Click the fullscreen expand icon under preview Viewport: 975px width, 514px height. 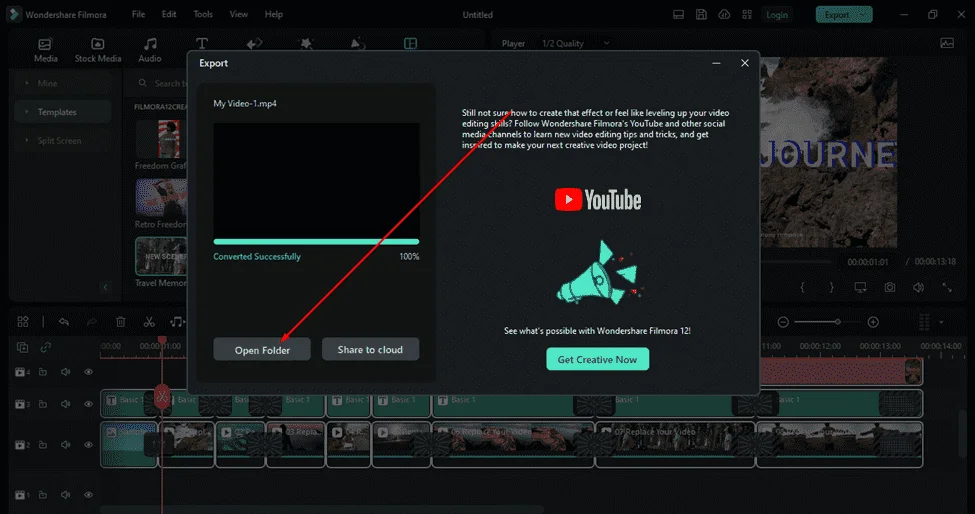947,287
